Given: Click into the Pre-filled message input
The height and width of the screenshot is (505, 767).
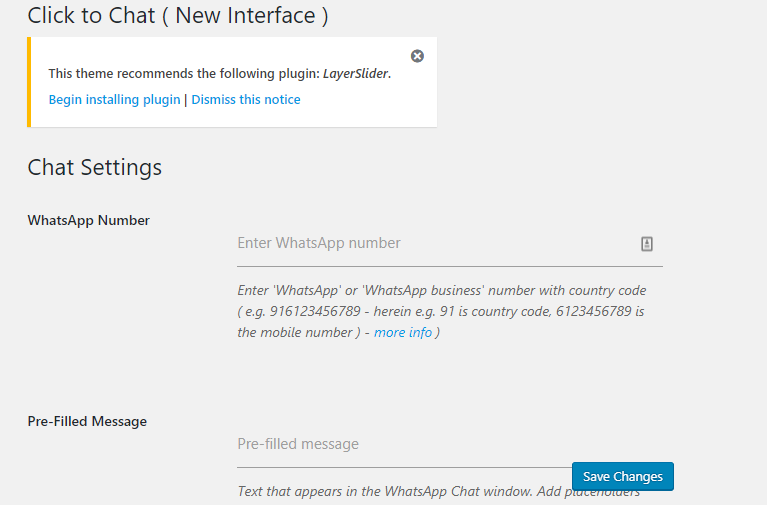Looking at the screenshot, I should (400, 444).
